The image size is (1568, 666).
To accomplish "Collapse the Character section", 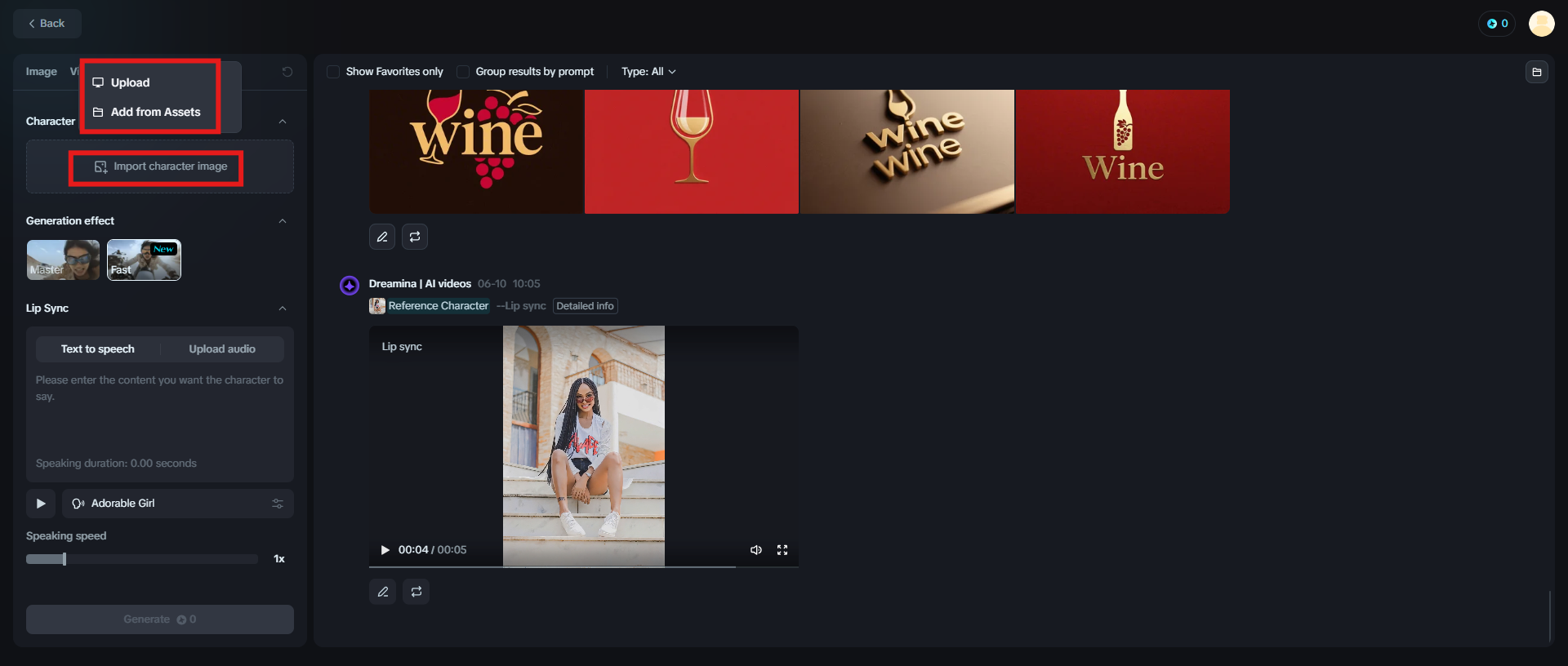I will [x=283, y=122].
